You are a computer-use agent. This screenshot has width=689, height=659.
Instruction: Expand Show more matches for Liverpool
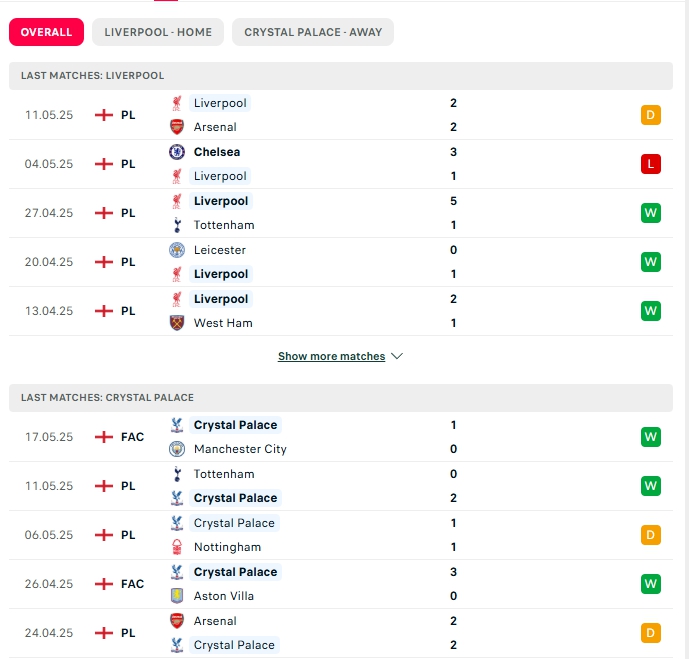point(331,356)
